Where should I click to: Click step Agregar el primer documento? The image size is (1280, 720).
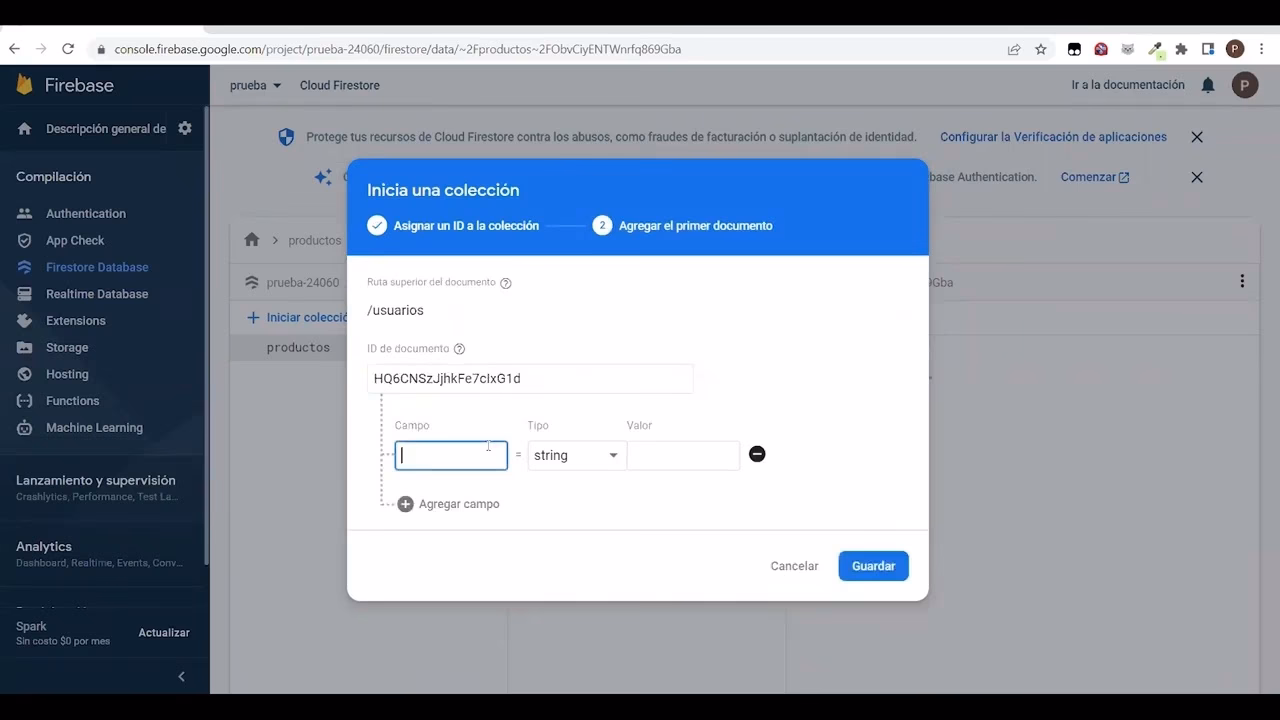[682, 226]
